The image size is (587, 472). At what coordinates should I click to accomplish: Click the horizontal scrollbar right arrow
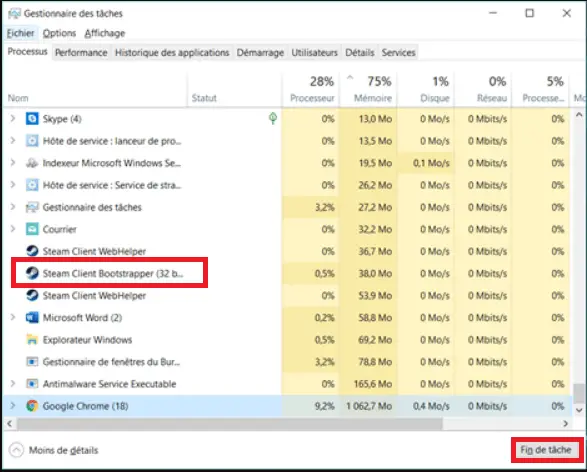point(565,424)
